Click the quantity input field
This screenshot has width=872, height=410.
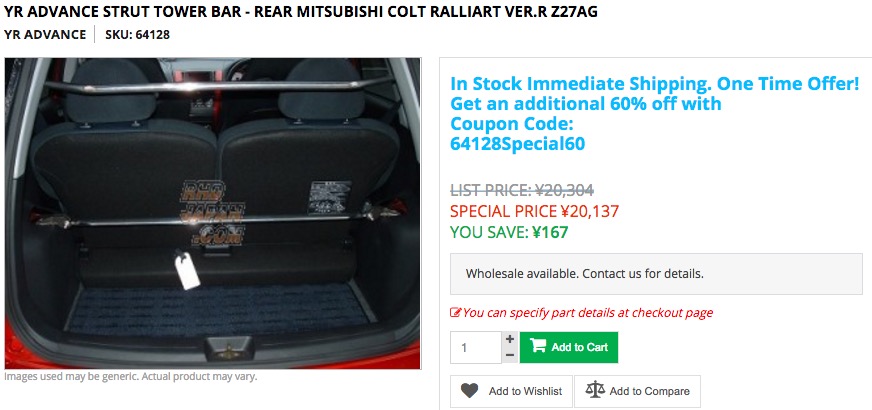click(x=476, y=348)
